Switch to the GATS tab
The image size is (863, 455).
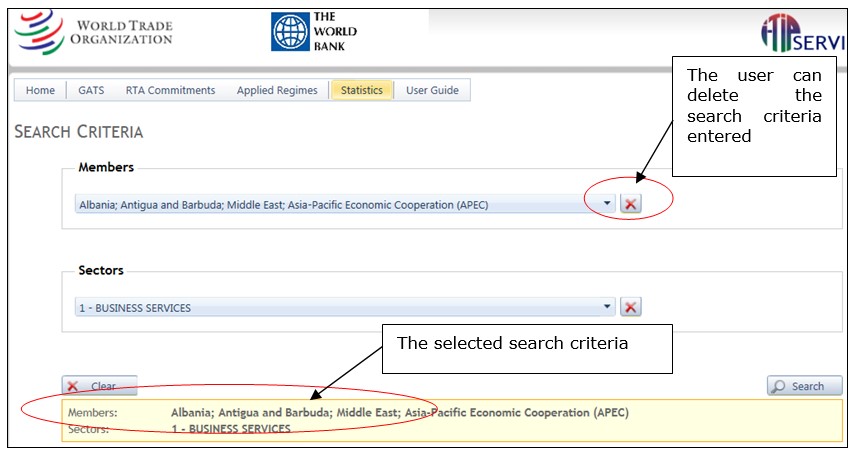pos(91,90)
